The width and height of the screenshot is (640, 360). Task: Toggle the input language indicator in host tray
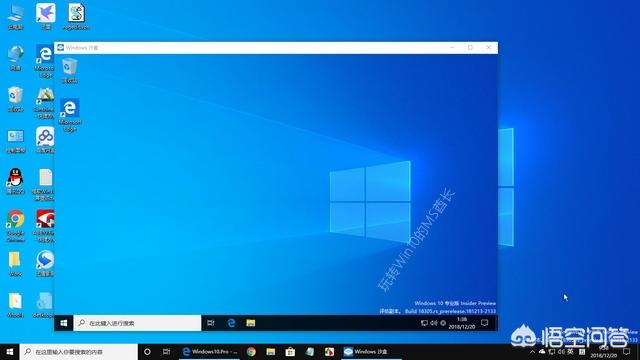[570, 351]
